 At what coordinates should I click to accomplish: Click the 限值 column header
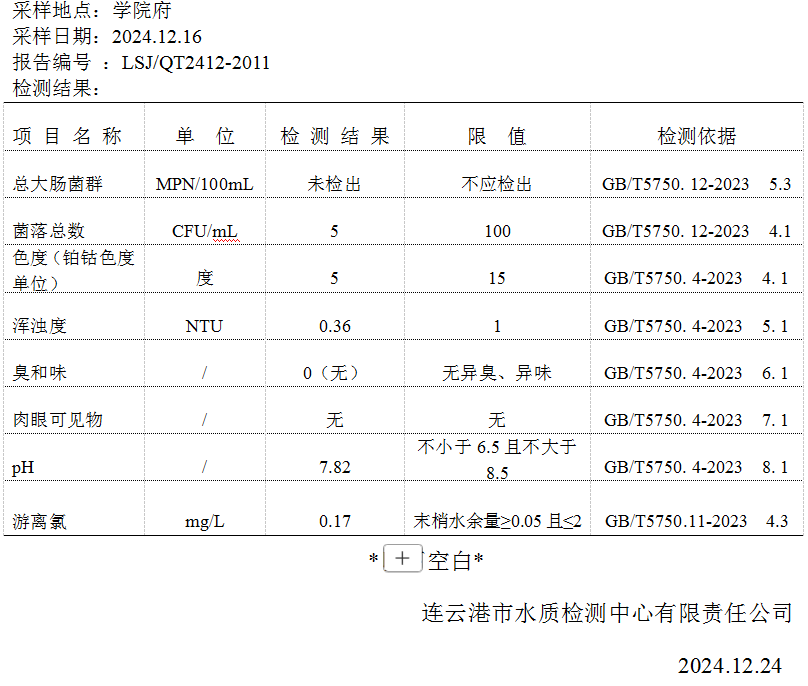(x=497, y=137)
